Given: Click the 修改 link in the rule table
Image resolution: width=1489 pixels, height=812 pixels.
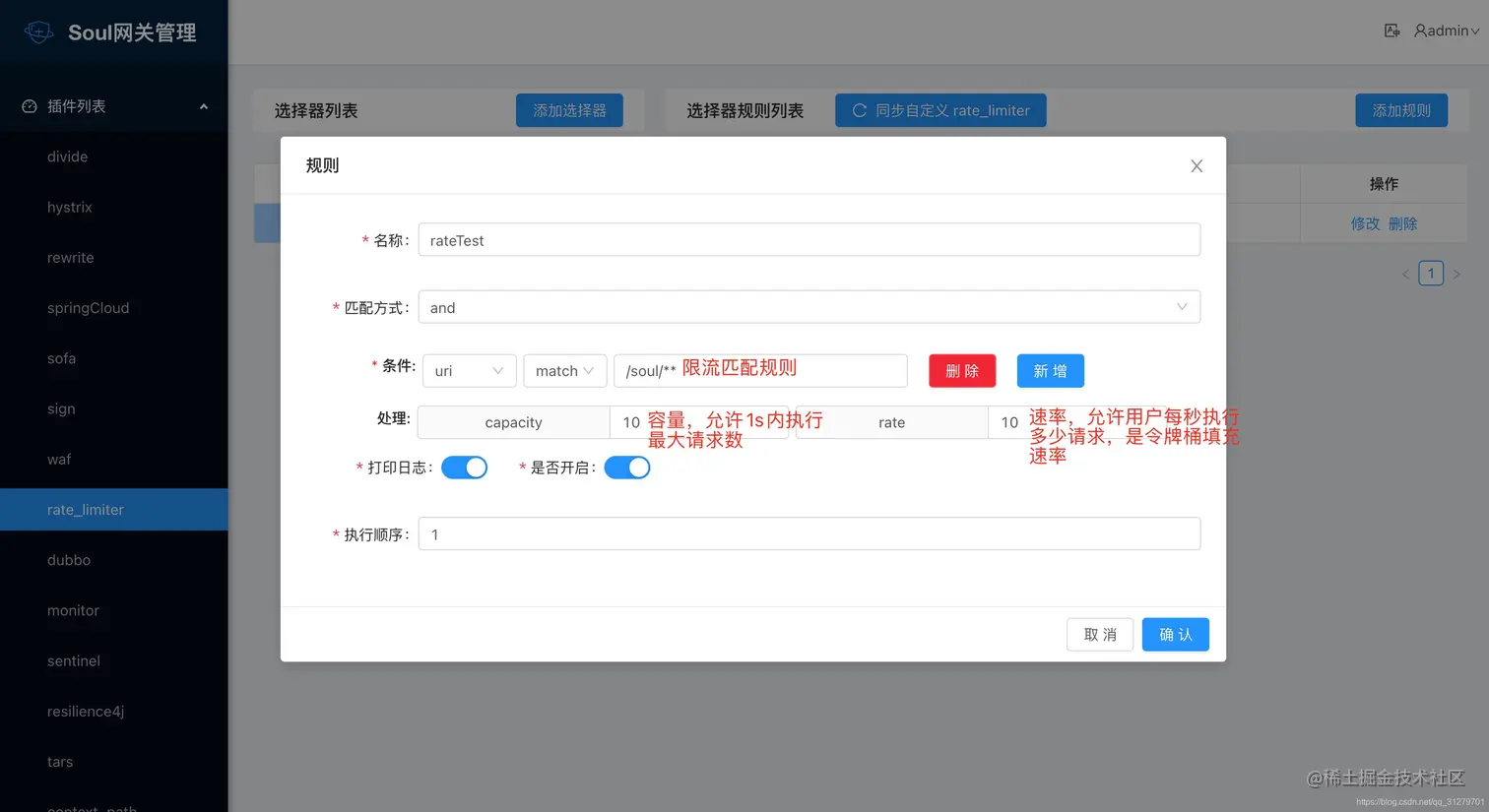Looking at the screenshot, I should (1365, 223).
